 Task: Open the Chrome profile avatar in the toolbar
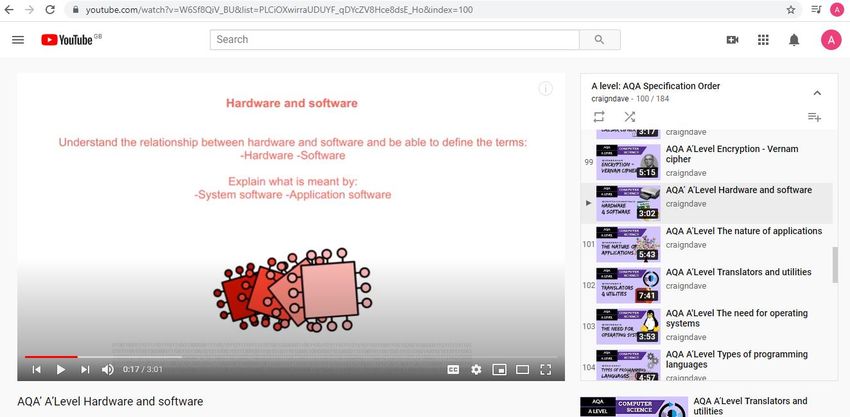pyautogui.click(x=837, y=9)
